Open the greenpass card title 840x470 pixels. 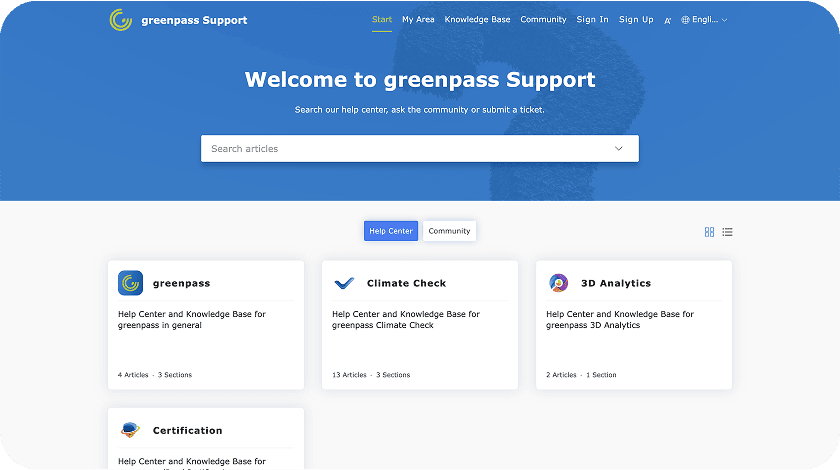pos(181,283)
